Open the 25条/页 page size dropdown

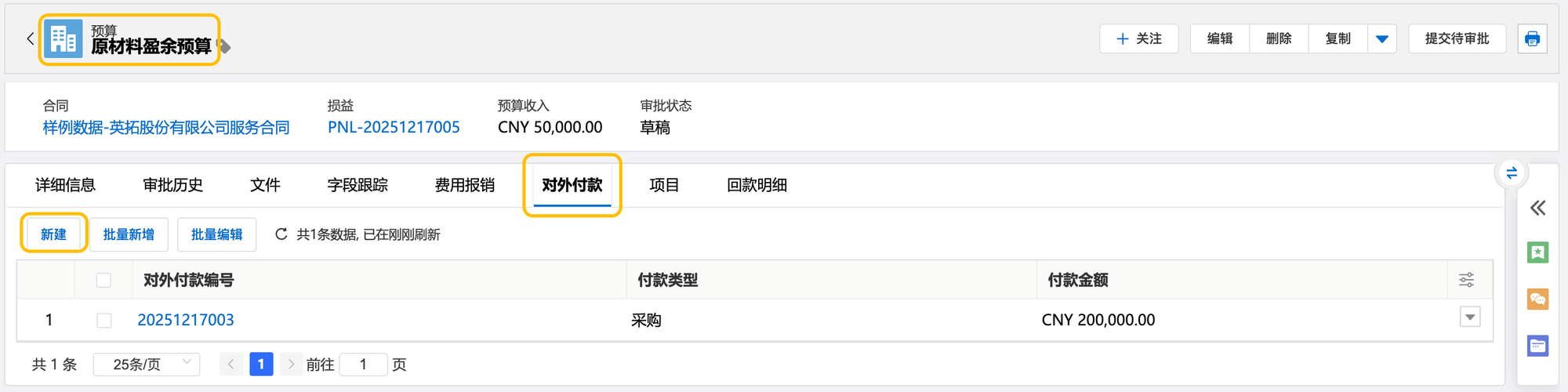tap(147, 365)
